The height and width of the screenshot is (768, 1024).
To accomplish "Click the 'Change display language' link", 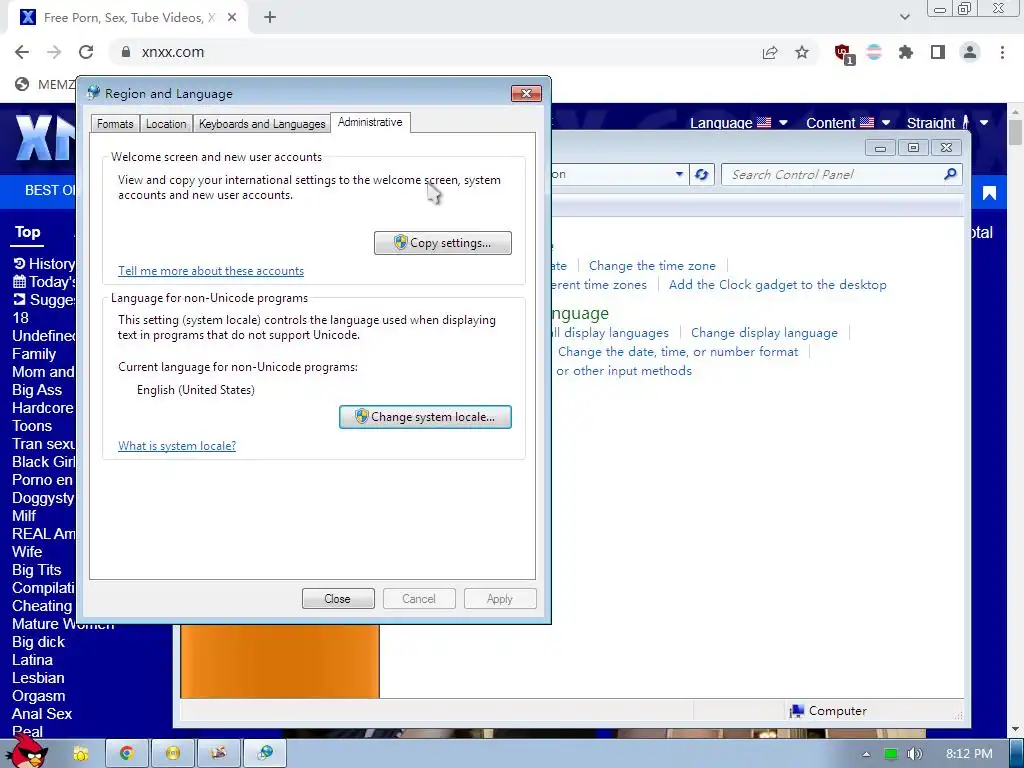I will pyautogui.click(x=764, y=333).
